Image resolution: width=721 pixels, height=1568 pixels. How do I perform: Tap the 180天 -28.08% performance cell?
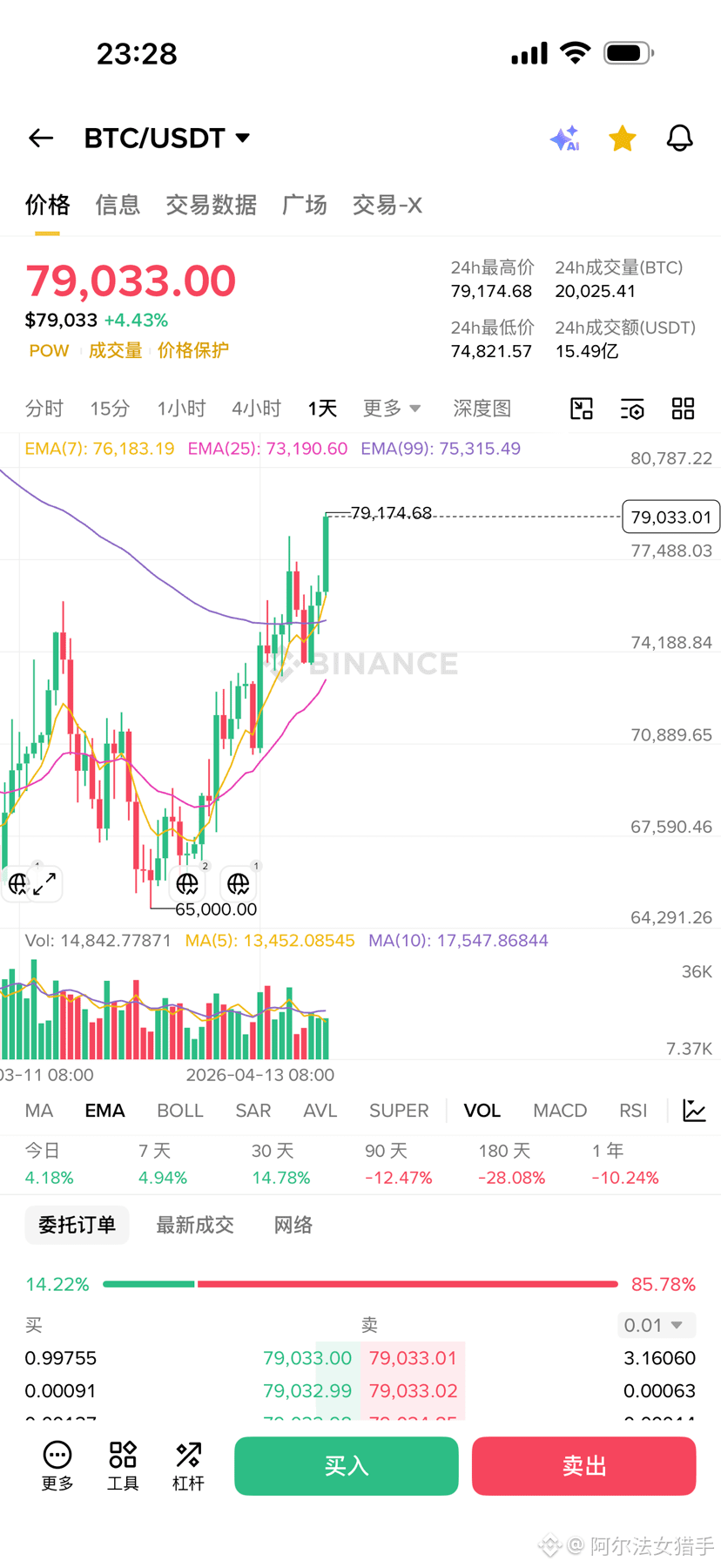tap(512, 1165)
